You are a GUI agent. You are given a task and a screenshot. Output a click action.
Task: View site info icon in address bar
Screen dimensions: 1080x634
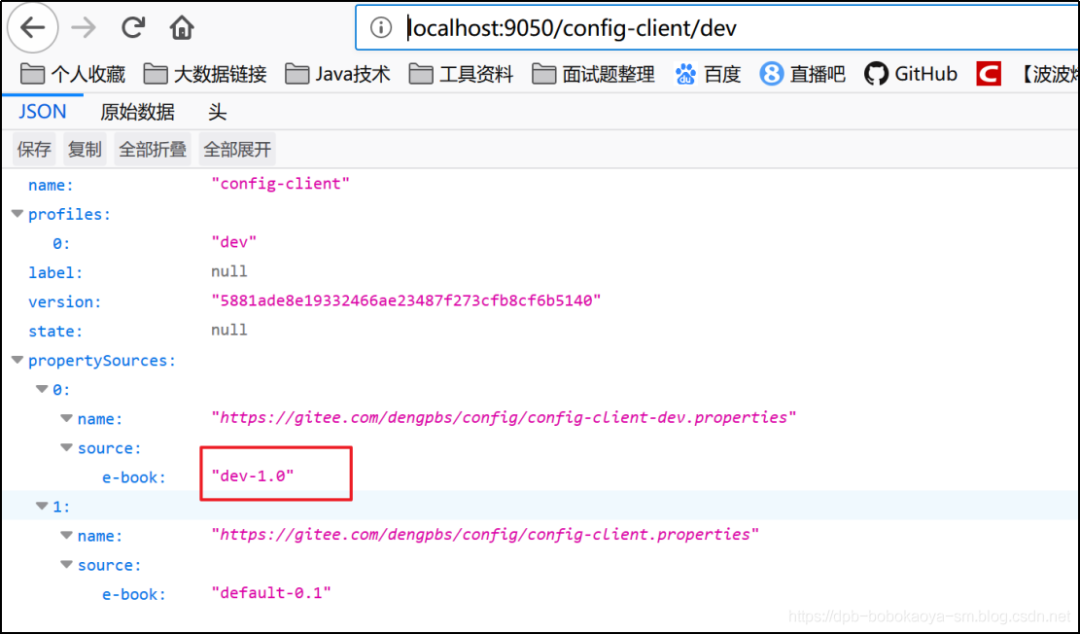380,28
